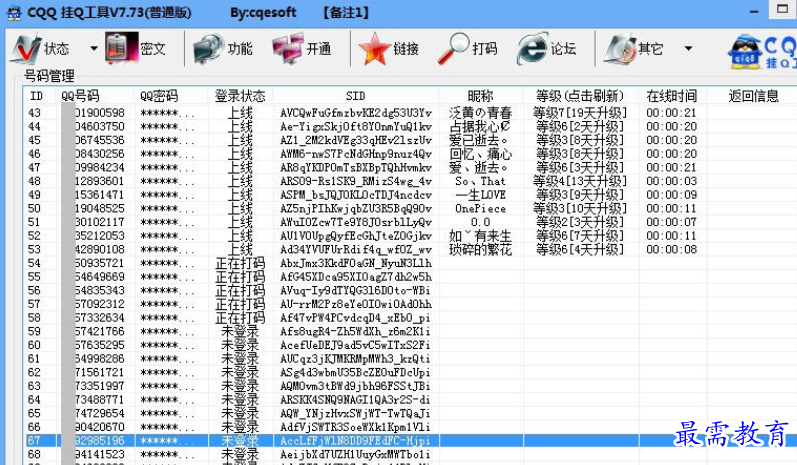This screenshot has width=797, height=465.
Task: Select row 60 number 57635295
Action: coord(100,346)
